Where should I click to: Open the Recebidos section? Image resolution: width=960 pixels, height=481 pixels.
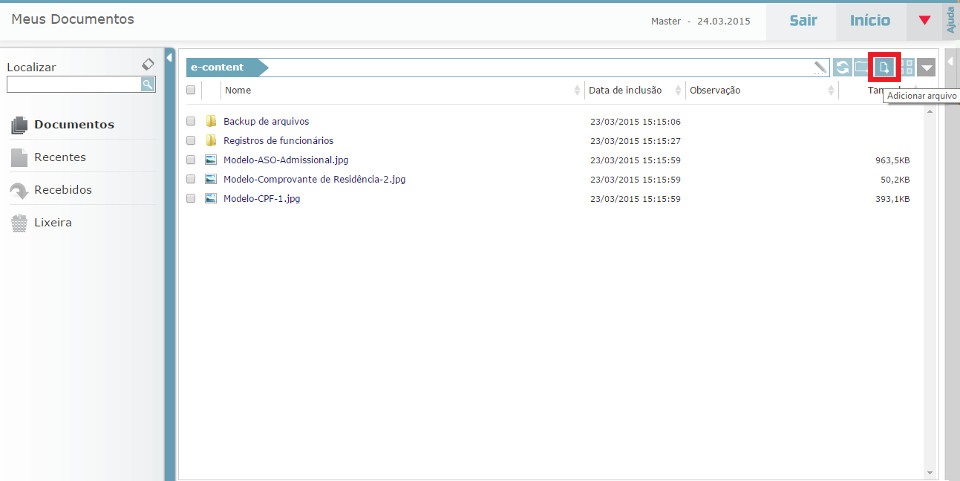[63, 190]
